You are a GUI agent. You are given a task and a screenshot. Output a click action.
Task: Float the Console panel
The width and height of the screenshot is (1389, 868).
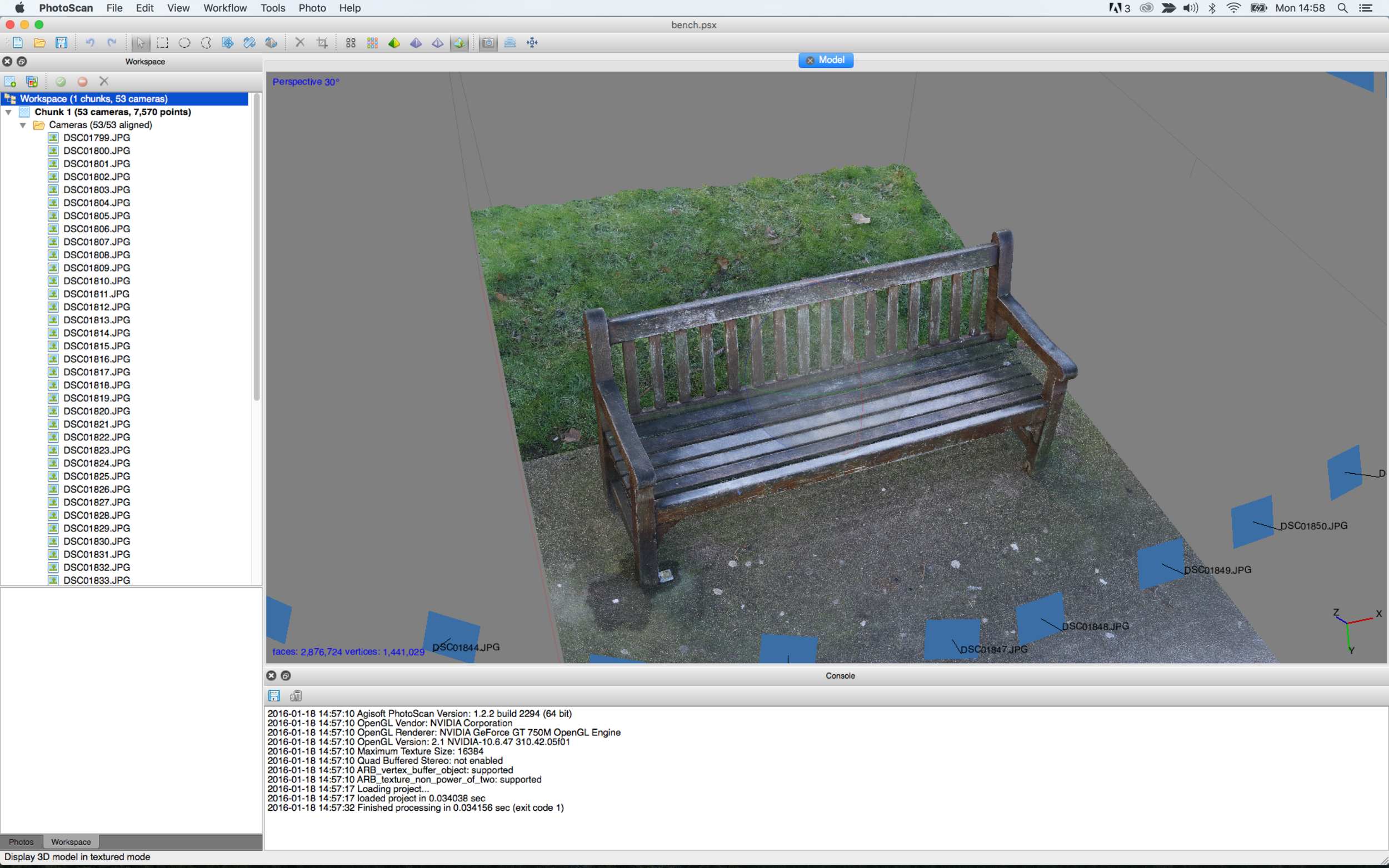[x=286, y=676]
